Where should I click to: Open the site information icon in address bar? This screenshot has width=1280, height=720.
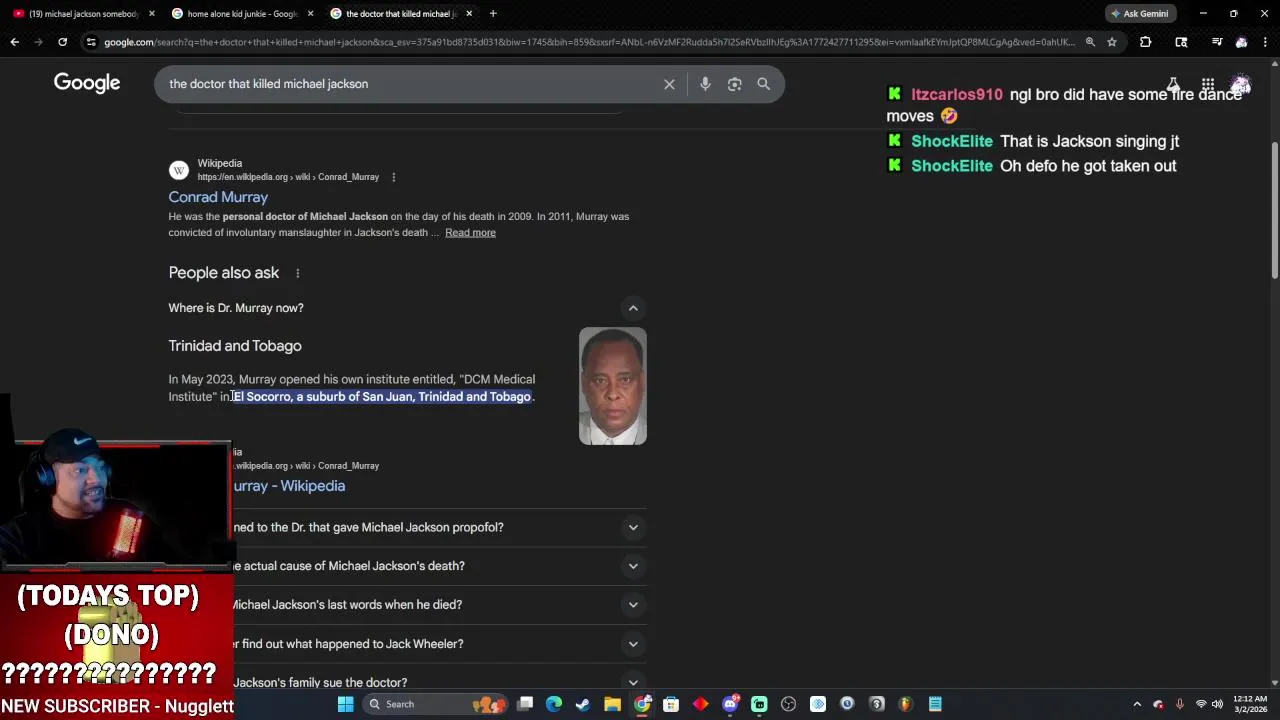91,42
